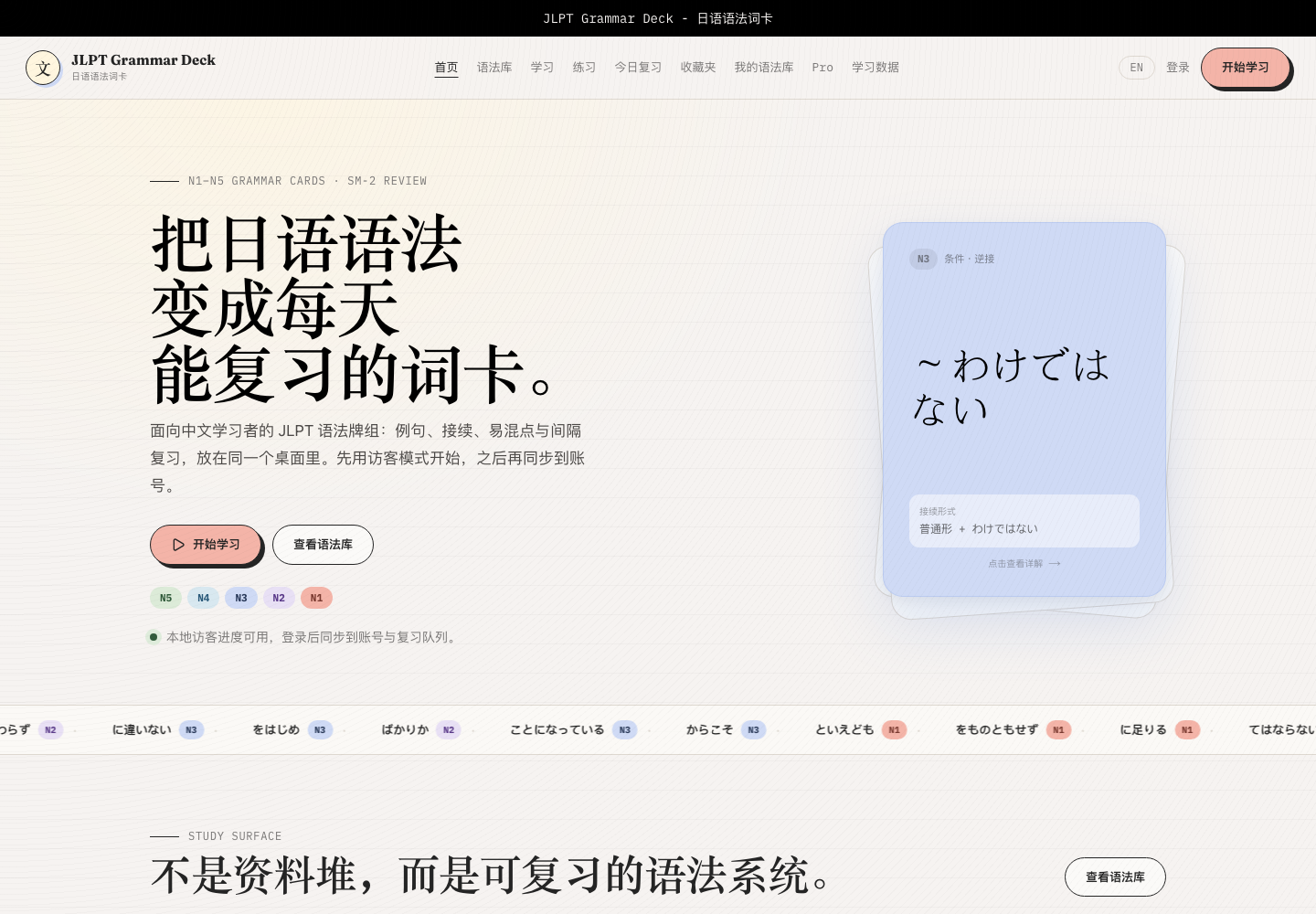
Task: Open JLPT Grammar Deck home title
Action: tap(143, 60)
